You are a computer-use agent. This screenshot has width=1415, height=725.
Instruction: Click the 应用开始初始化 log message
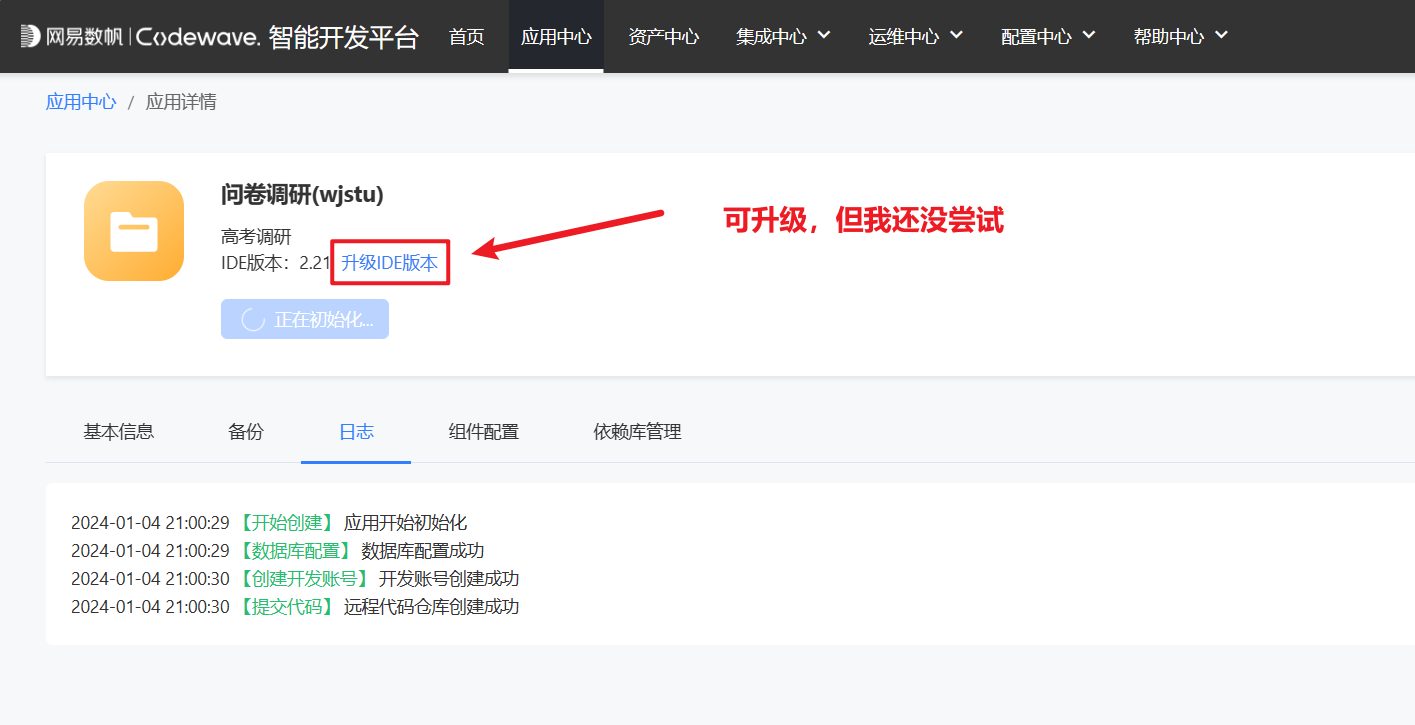(406, 522)
